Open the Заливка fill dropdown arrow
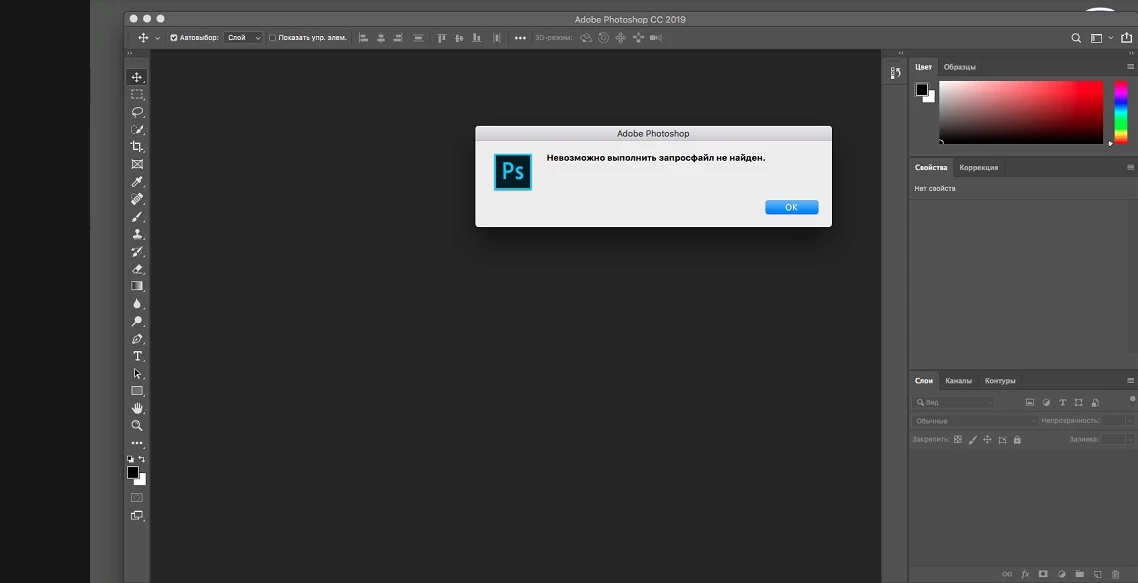This screenshot has height=583, width=1138. (1129, 440)
